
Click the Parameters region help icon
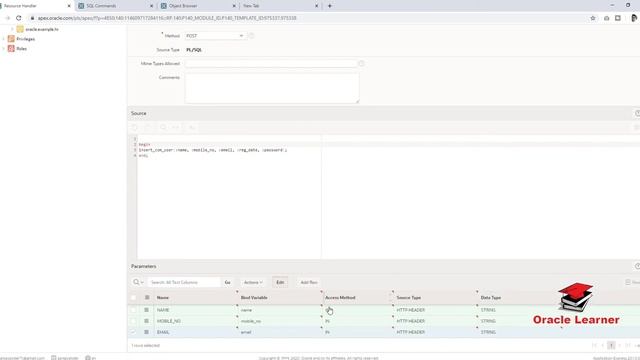(637, 266)
